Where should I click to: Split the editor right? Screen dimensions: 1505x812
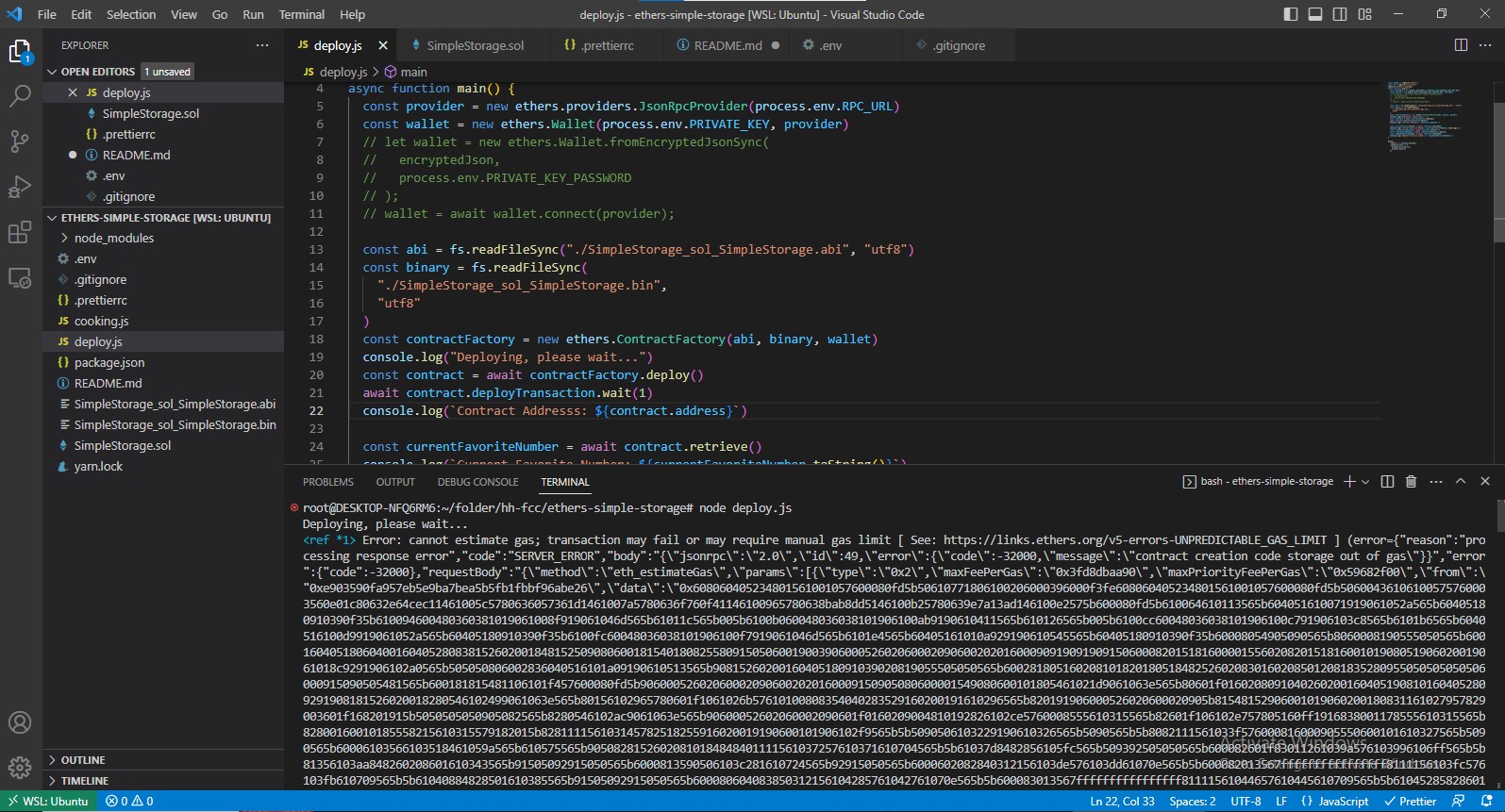point(1461,45)
